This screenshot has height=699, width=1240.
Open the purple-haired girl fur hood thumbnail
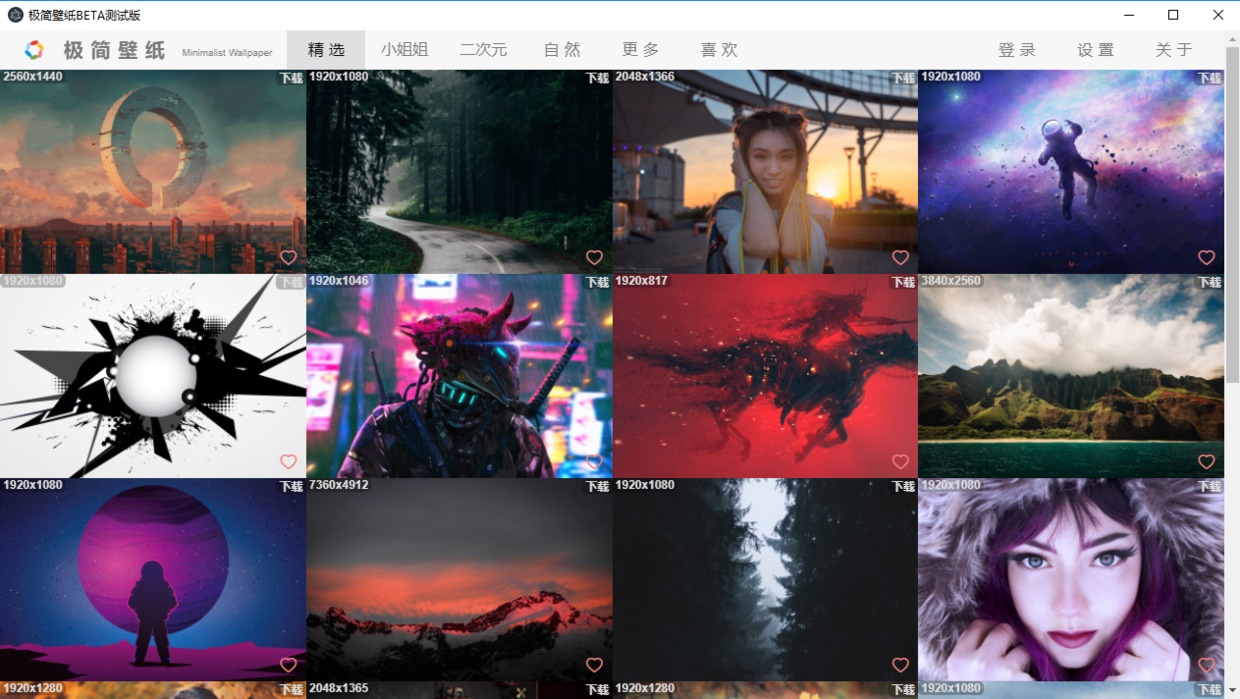tap(1071, 580)
